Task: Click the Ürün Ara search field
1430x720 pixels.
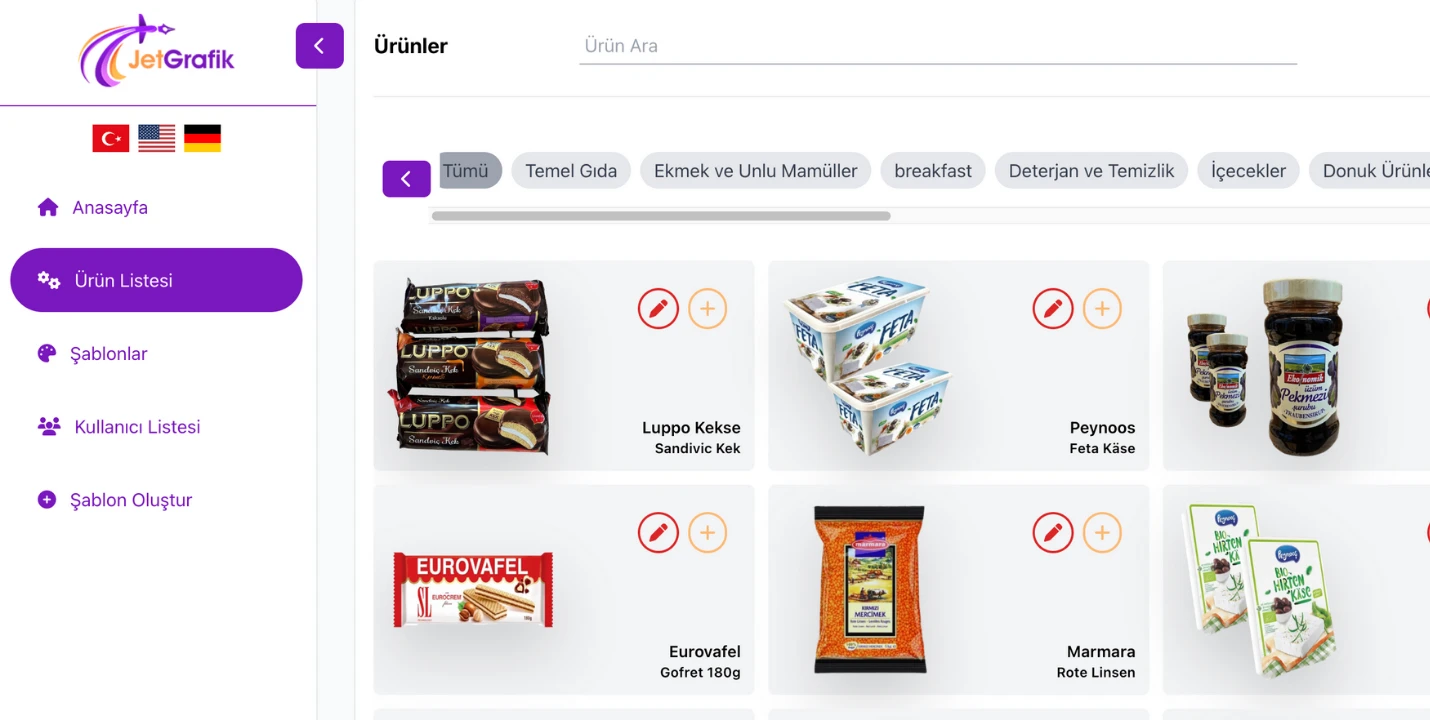Action: [x=938, y=46]
